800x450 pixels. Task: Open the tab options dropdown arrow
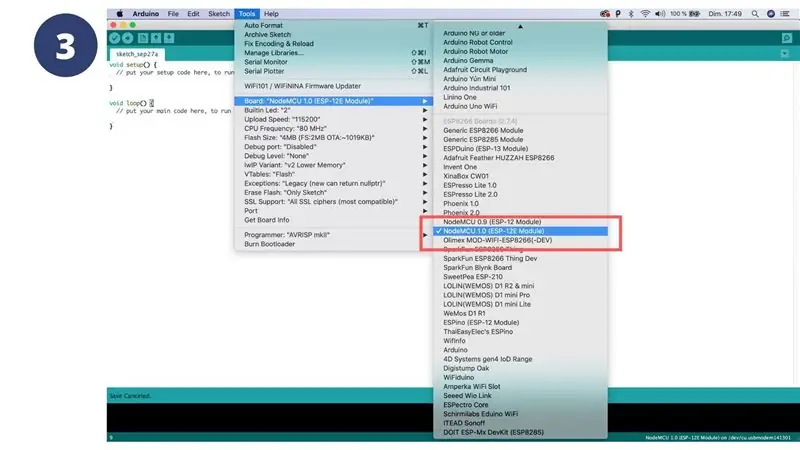click(x=785, y=54)
